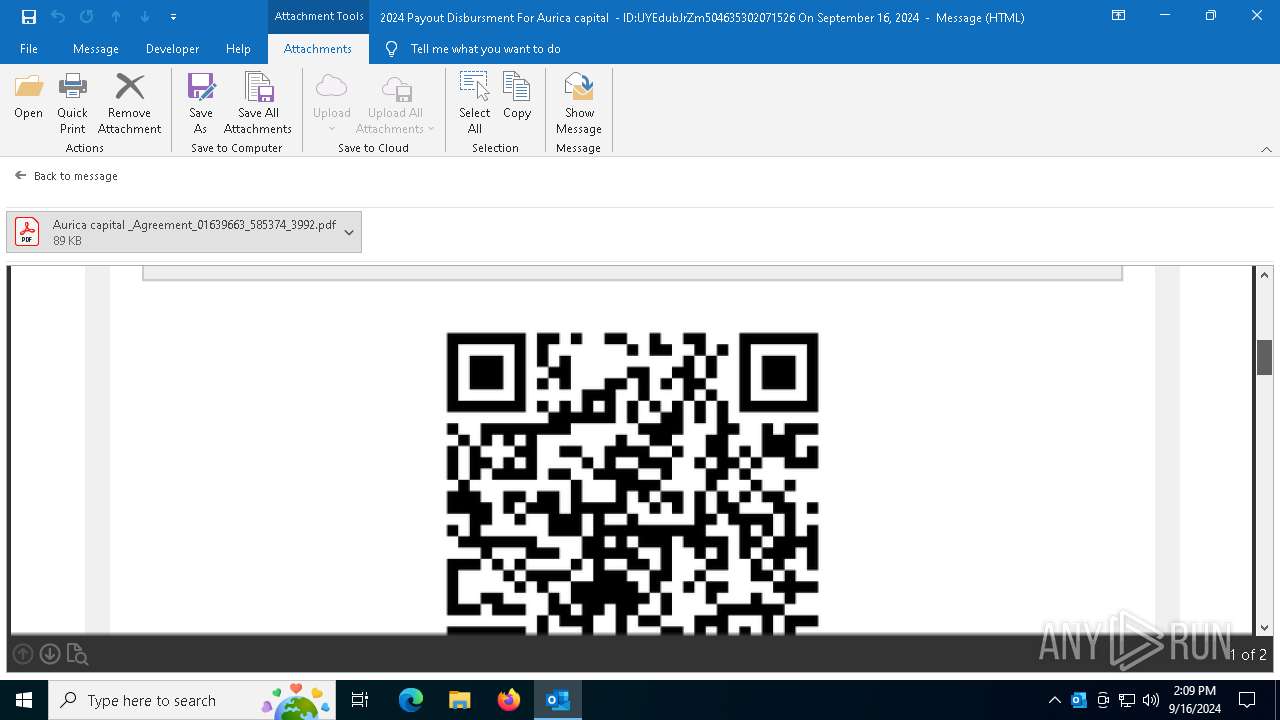Launch Microsoft Edge from taskbar
Image resolution: width=1280 pixels, height=720 pixels.
[x=411, y=700]
